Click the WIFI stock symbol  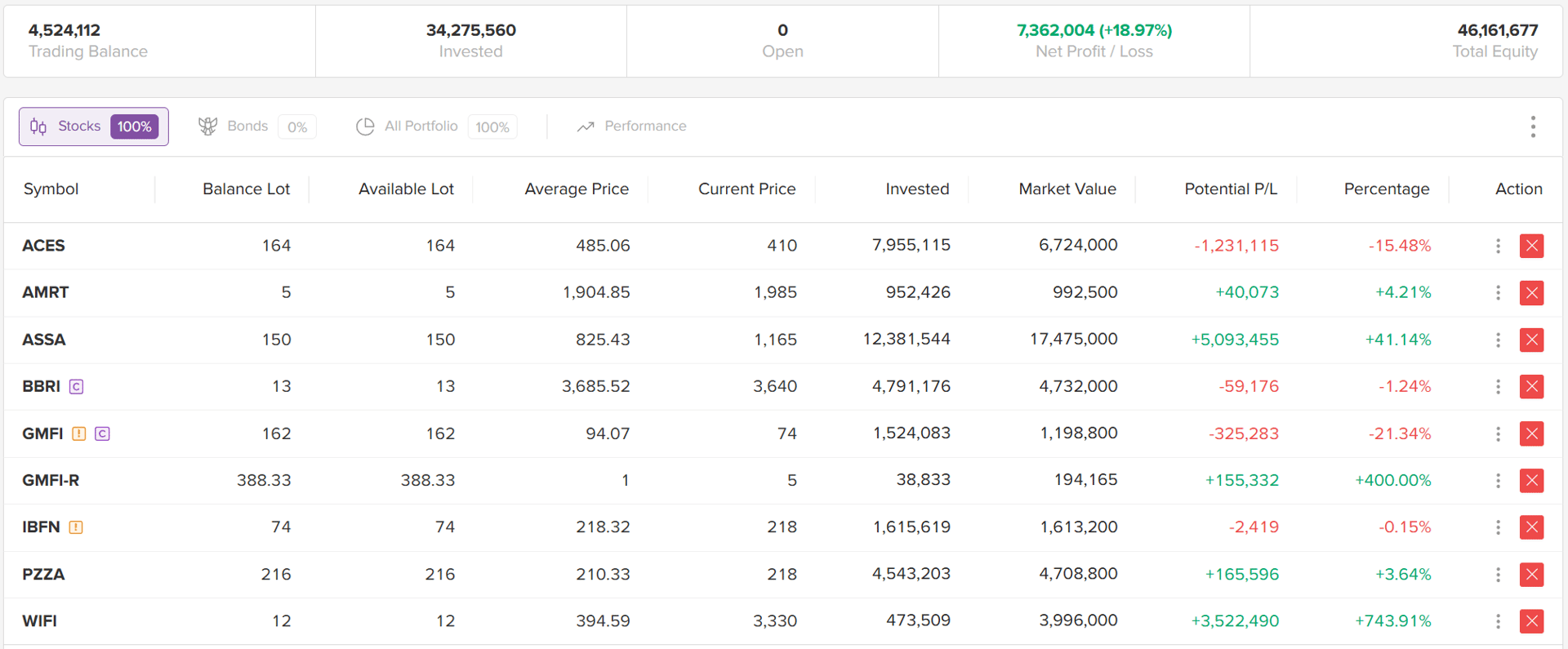(x=40, y=621)
